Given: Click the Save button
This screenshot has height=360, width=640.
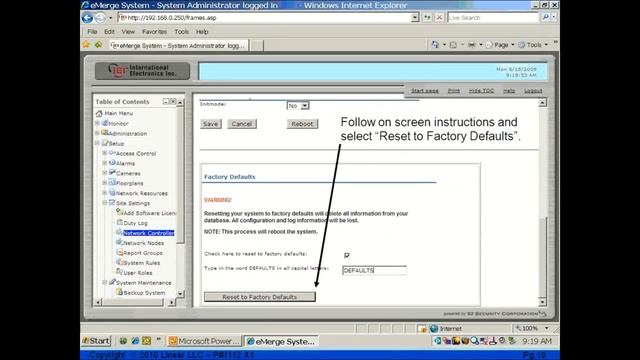Looking at the screenshot, I should pos(210,124).
